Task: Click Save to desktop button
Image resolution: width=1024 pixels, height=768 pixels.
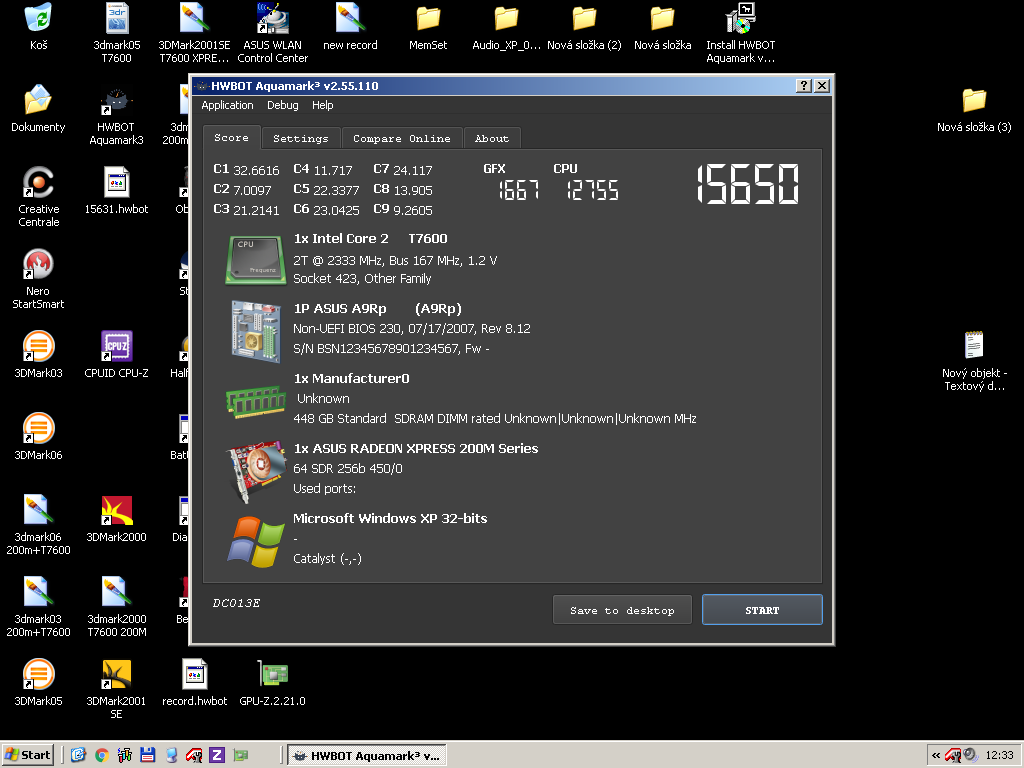Action: [x=622, y=610]
